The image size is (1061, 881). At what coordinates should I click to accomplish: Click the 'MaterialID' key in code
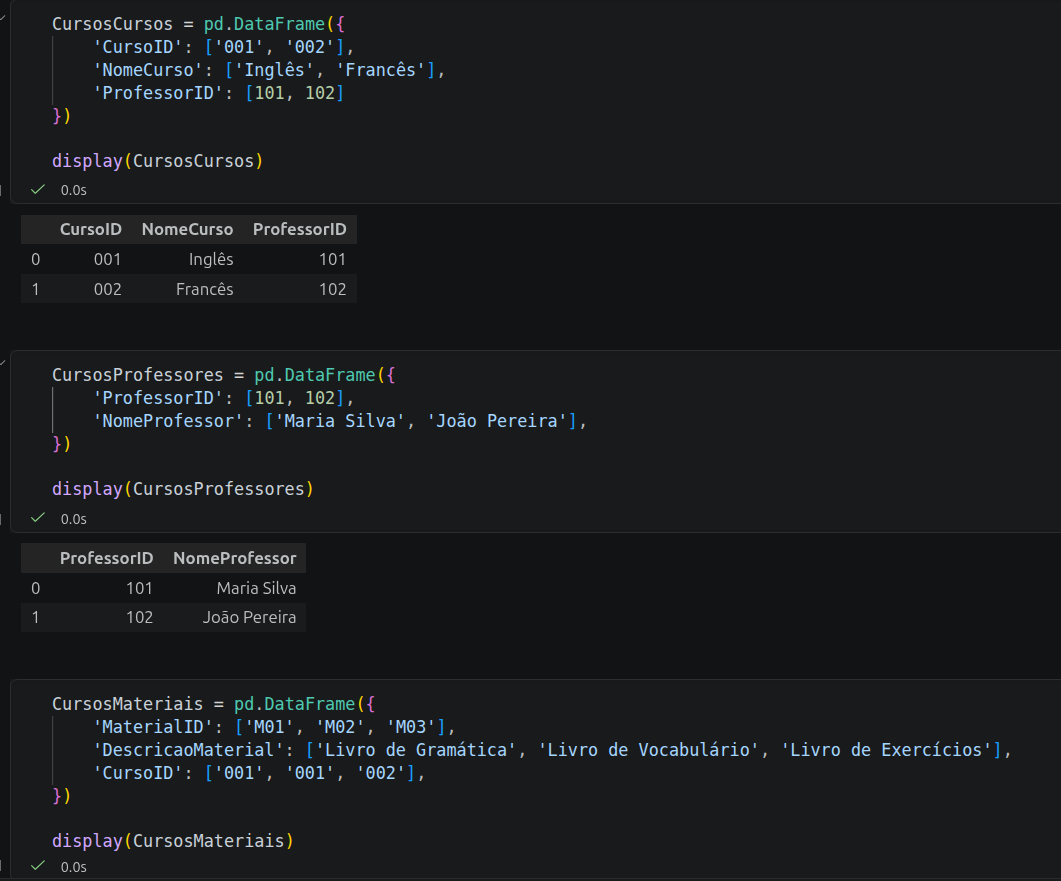point(152,727)
